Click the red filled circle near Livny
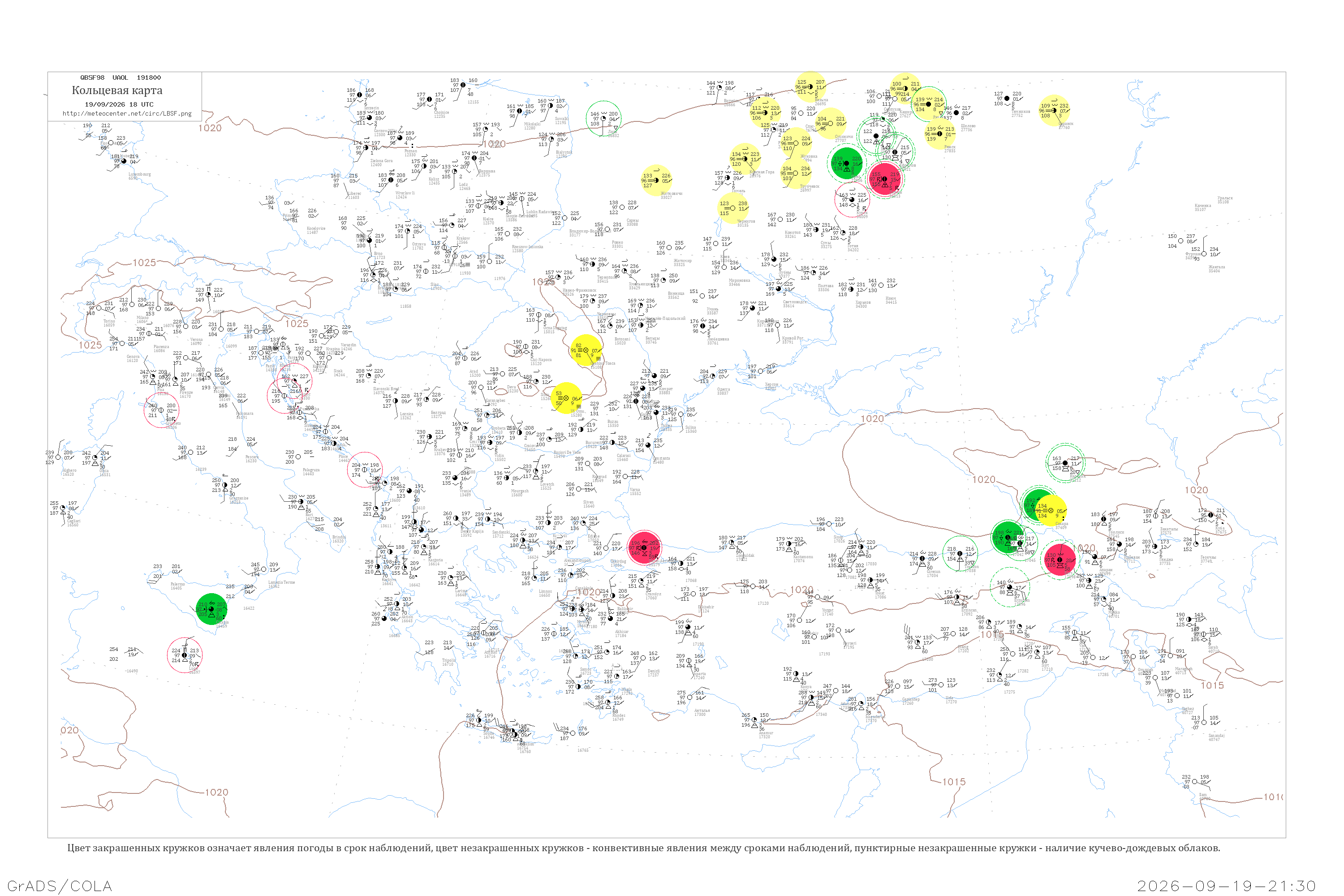The image size is (1344, 896). 885,179
